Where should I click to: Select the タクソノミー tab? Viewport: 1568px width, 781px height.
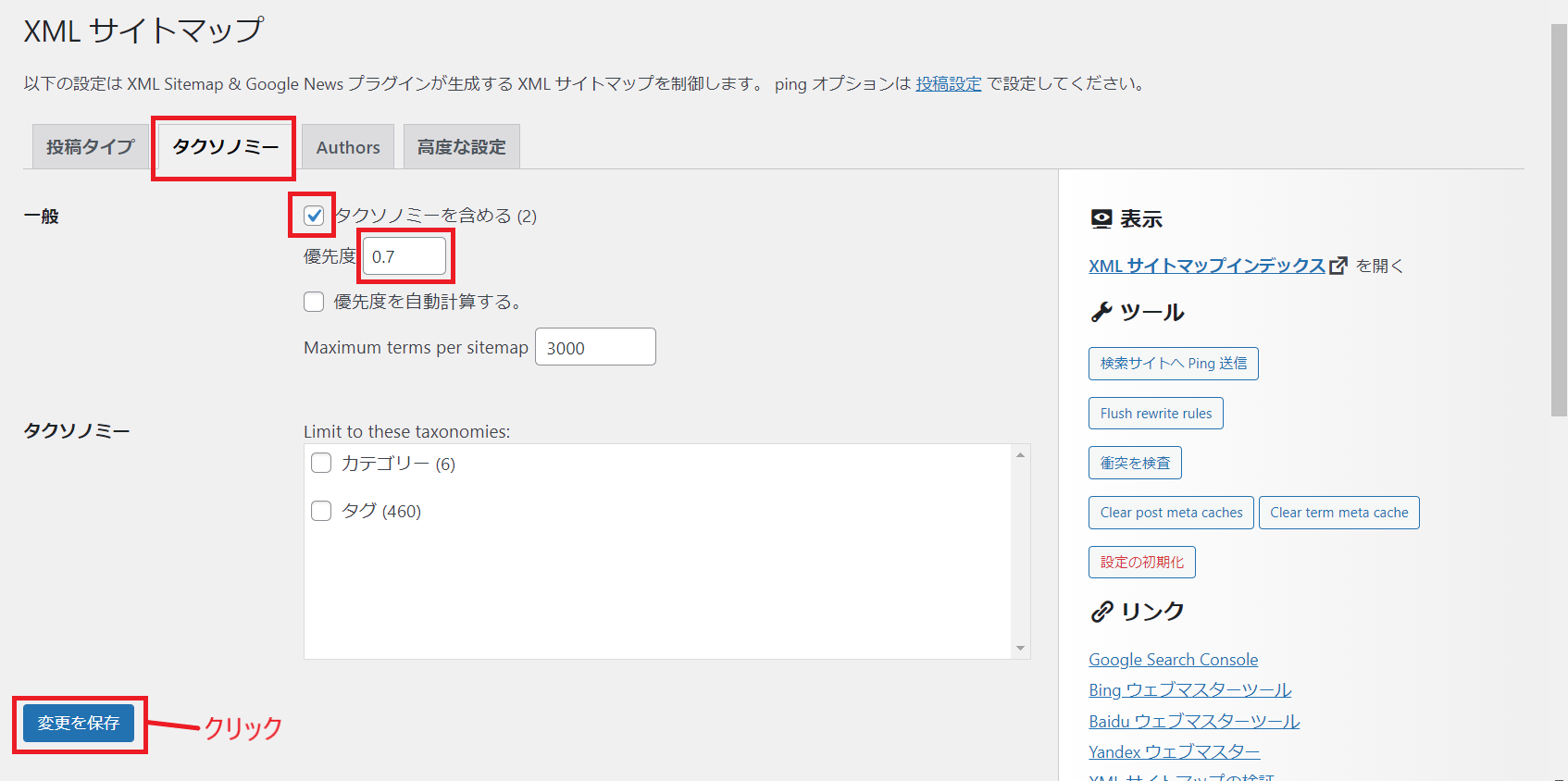(x=225, y=147)
